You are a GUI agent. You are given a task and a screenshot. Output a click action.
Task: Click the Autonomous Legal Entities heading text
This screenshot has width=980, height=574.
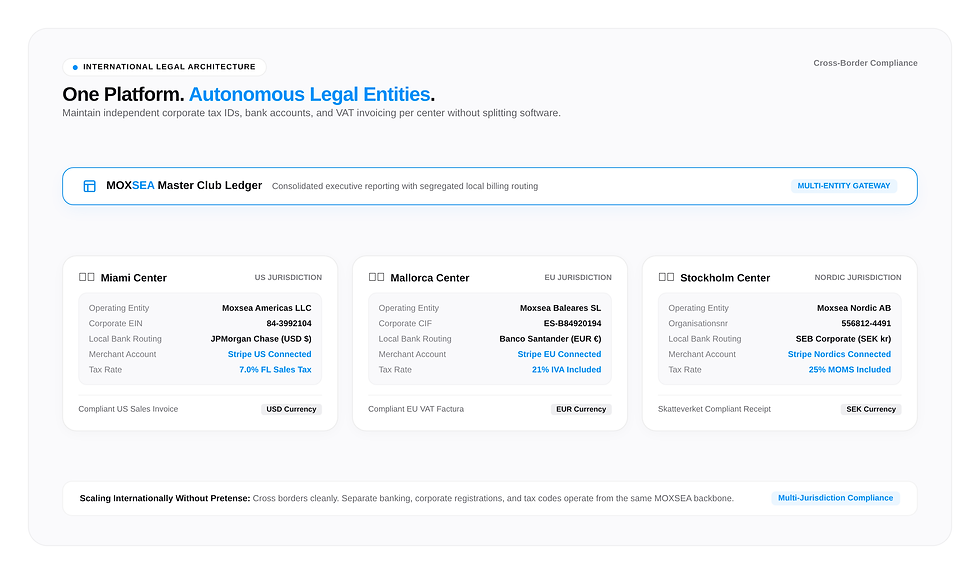click(309, 94)
